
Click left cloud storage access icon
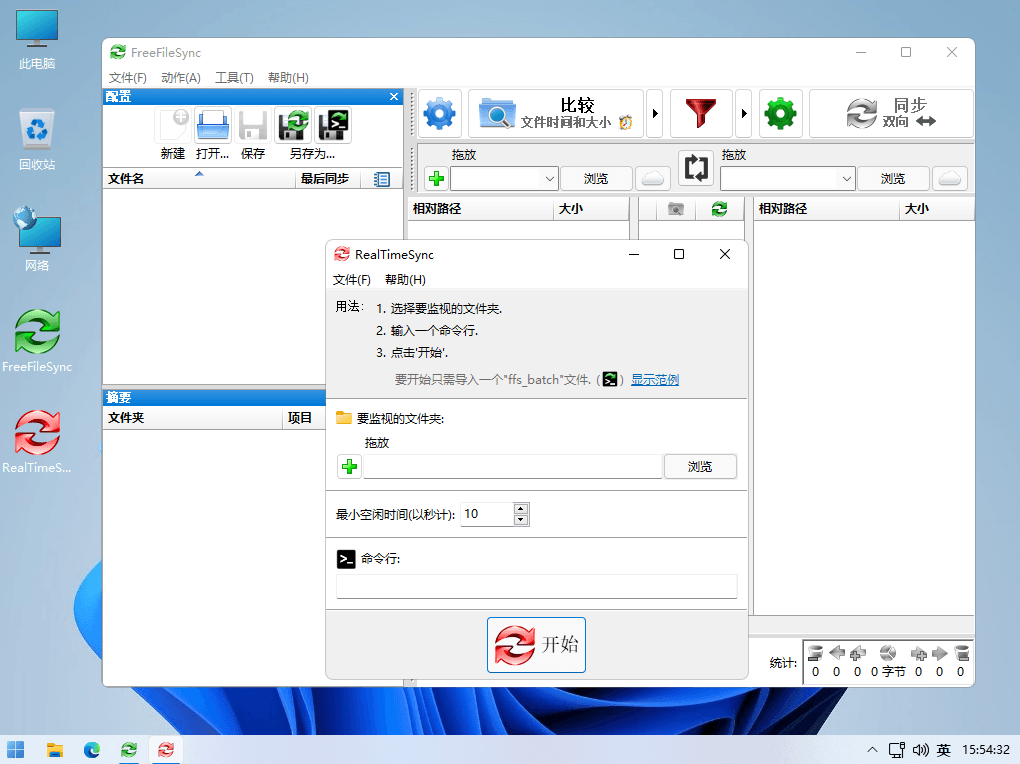click(652, 178)
